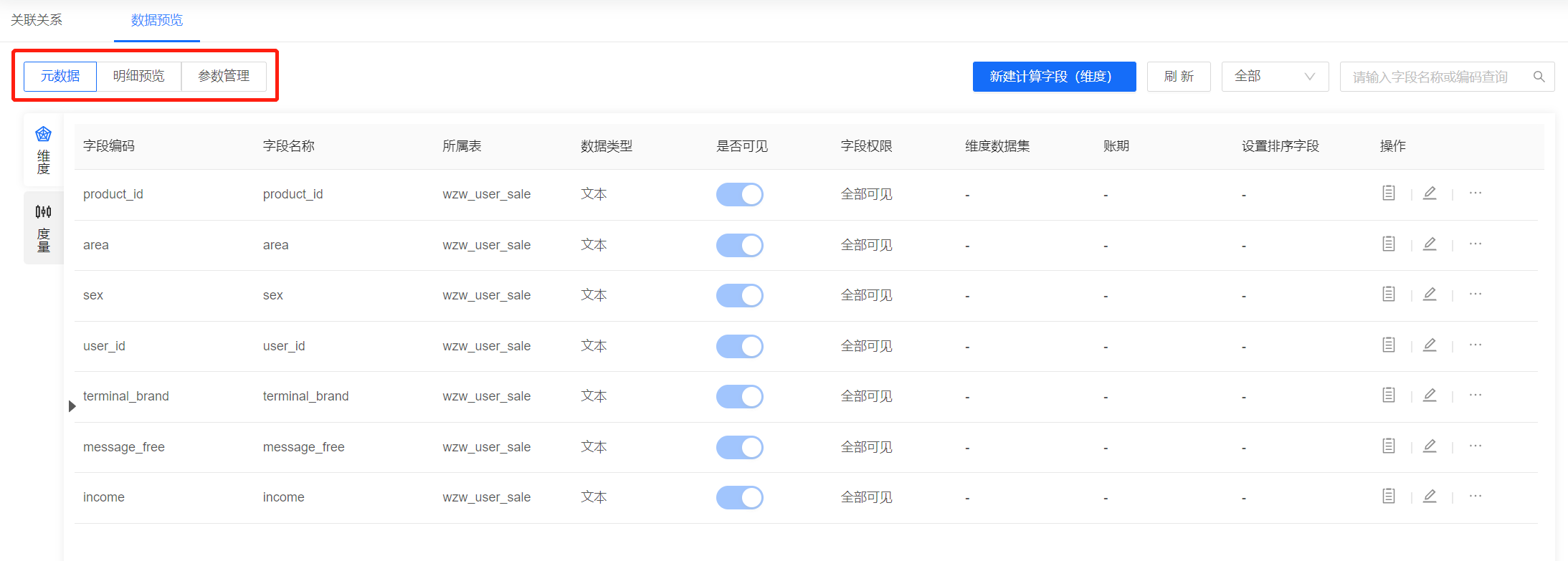This screenshot has height=561, width=1568.
Task: Toggle visibility switch for product_id
Action: (740, 194)
